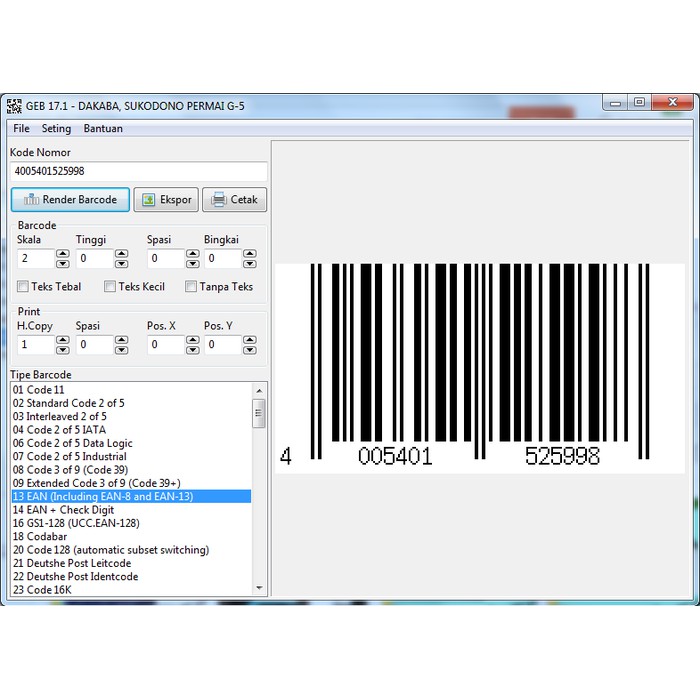700x700 pixels.
Task: Increase the Skala value with up arrow
Action: click(62, 254)
